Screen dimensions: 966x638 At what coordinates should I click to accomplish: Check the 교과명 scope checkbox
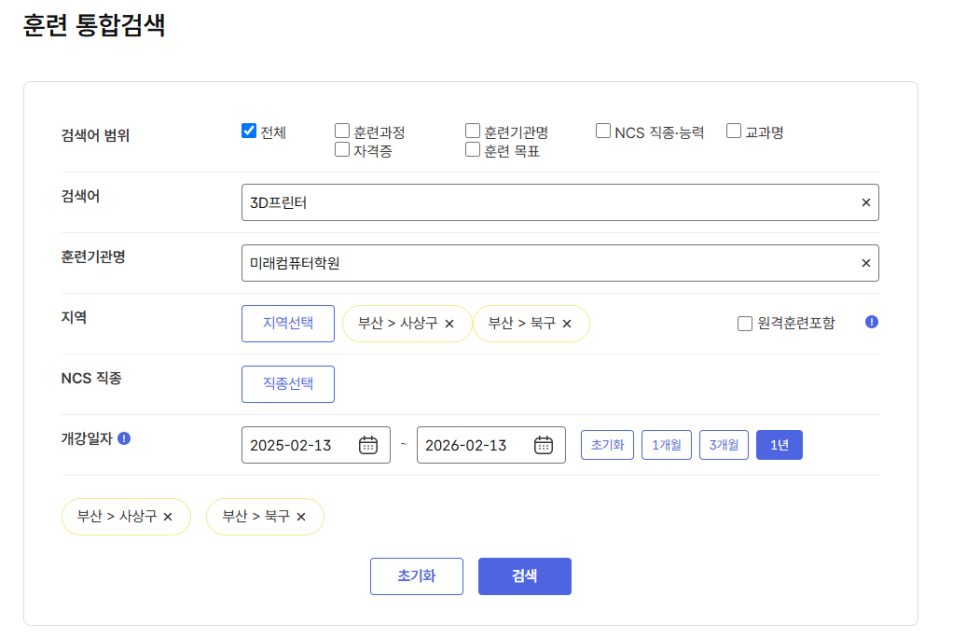click(x=733, y=131)
